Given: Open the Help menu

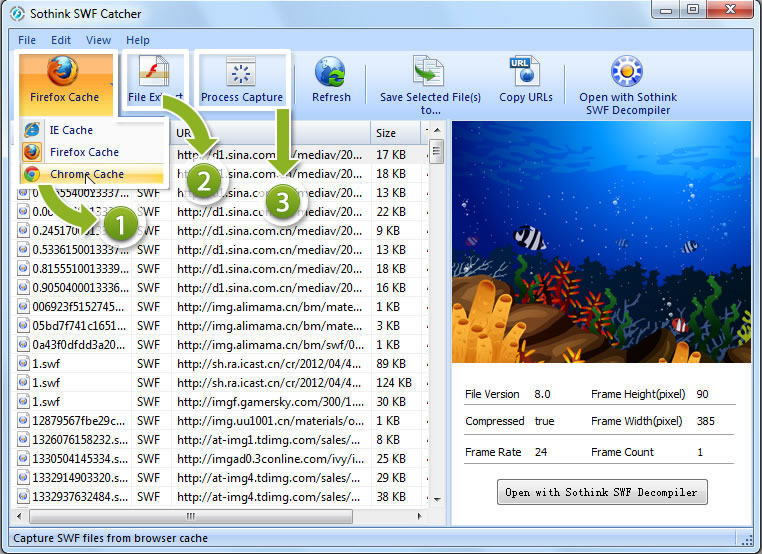Looking at the screenshot, I should 138,40.
